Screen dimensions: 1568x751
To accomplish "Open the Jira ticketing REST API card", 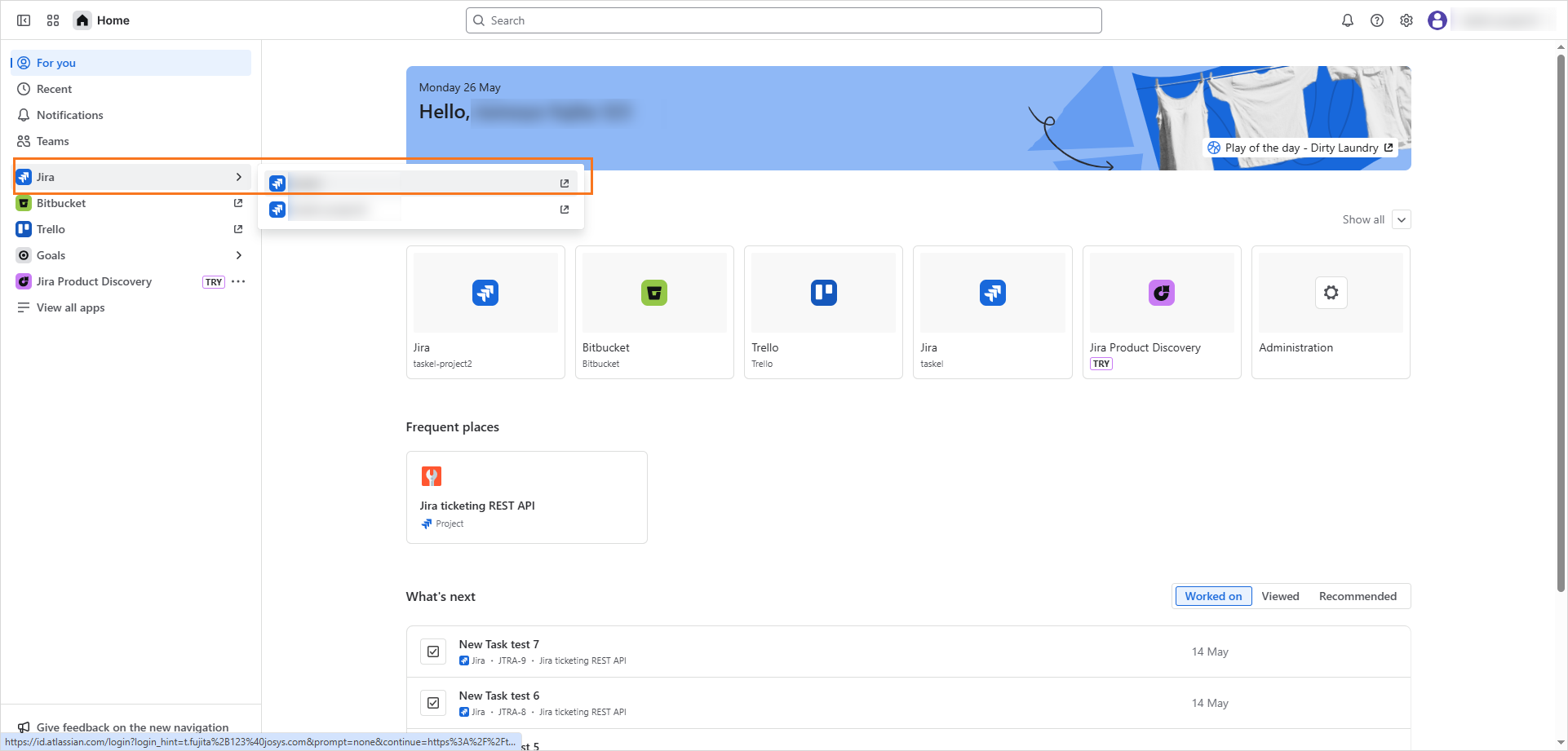I will pos(527,497).
